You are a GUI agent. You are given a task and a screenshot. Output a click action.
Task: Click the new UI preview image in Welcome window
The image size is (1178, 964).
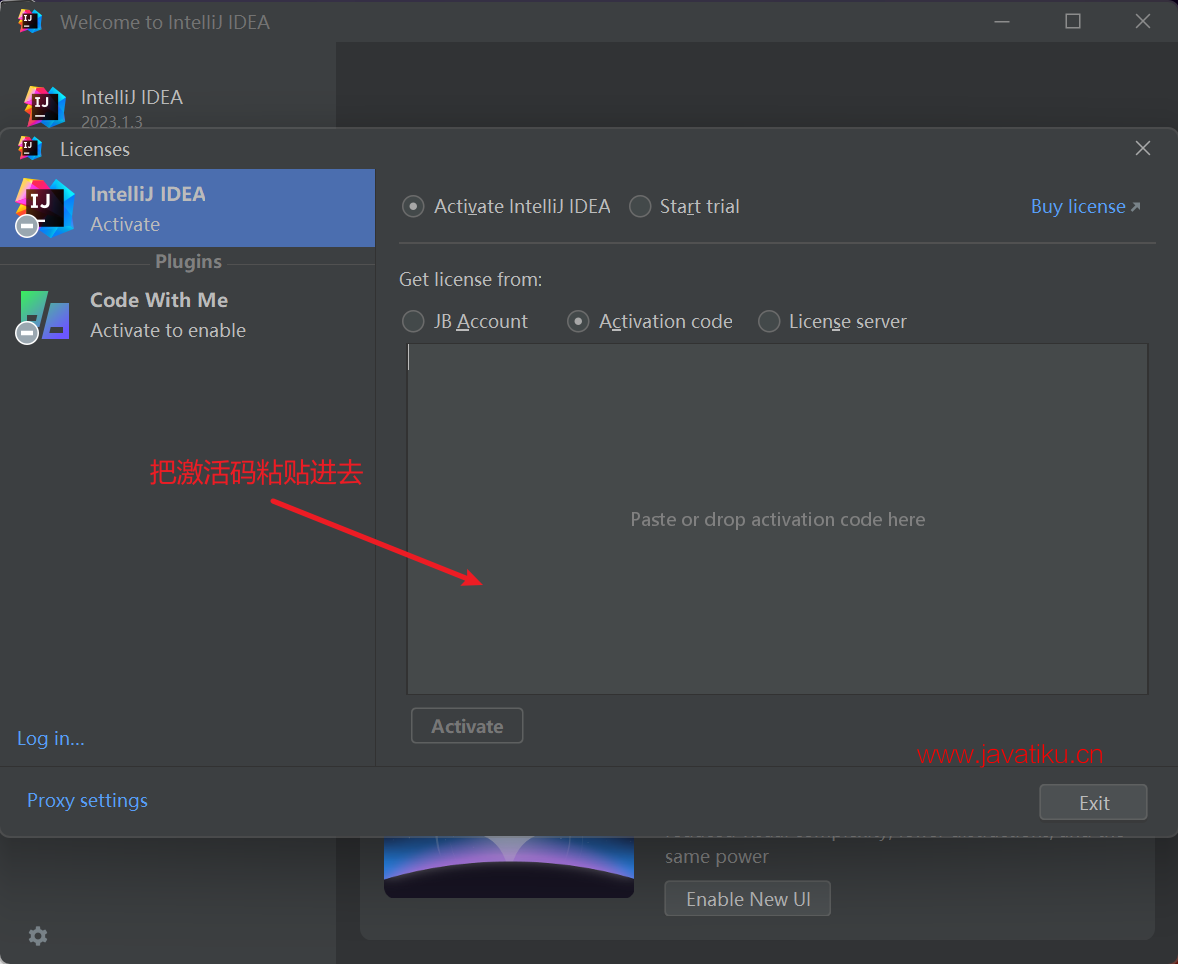(x=509, y=866)
